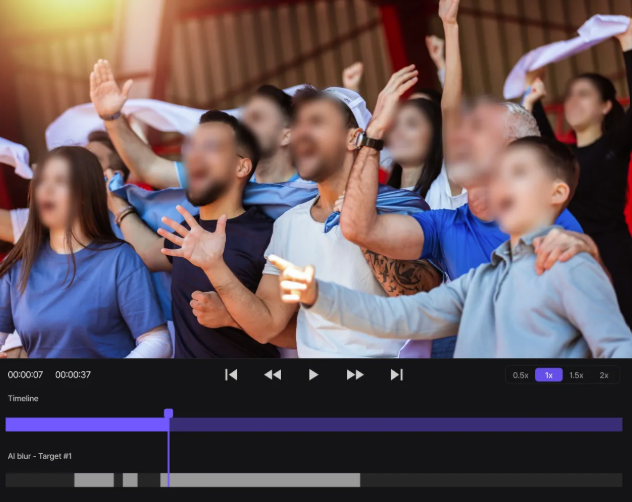
Task: Click the current time 00:00:07
Action: (25, 375)
